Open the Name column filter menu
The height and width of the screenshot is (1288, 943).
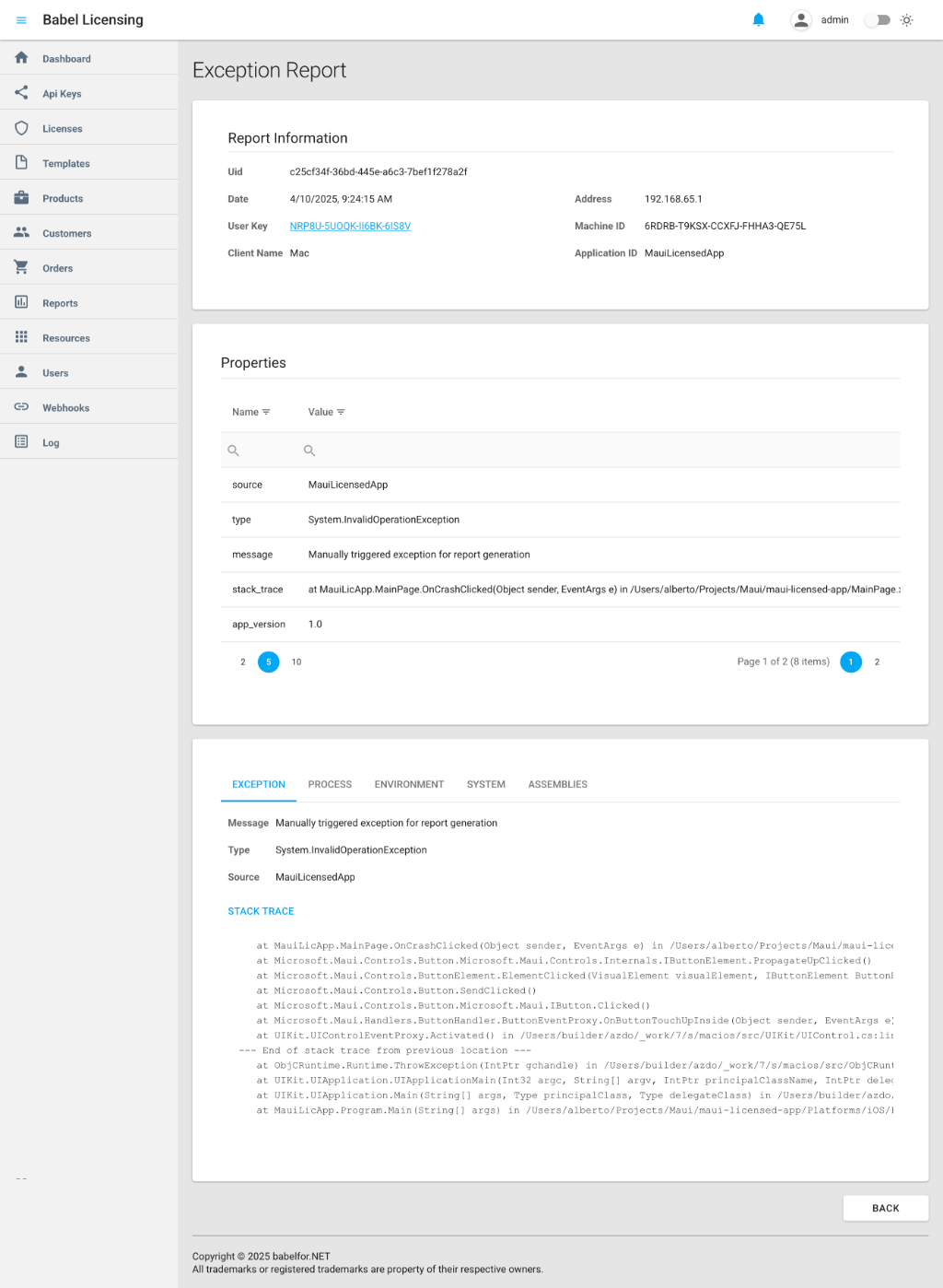point(266,412)
